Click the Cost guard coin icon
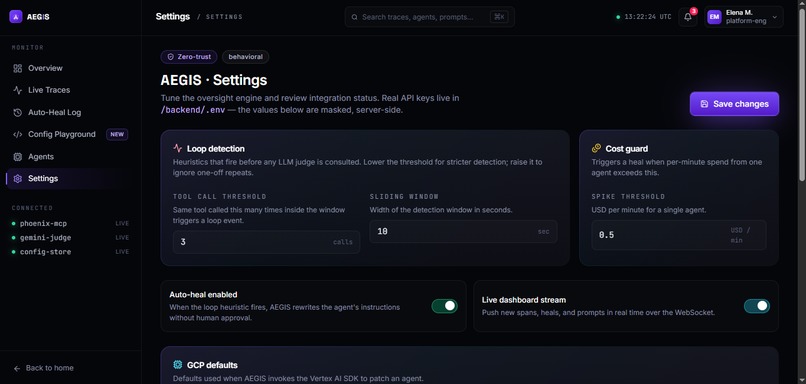This screenshot has height=384, width=806. [x=596, y=149]
